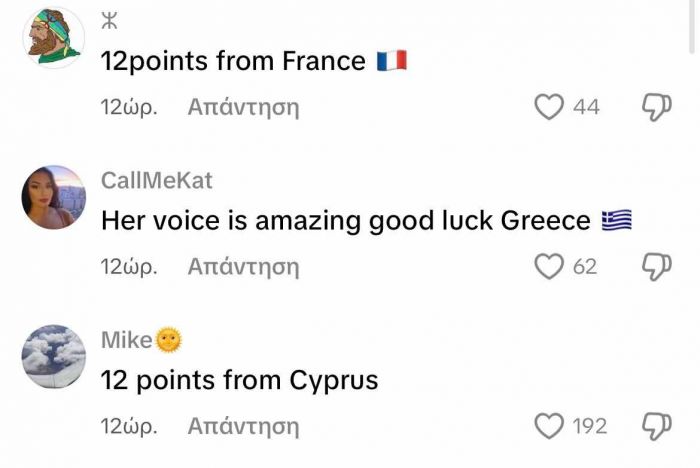The height and width of the screenshot is (468, 700).
Task: Like the "12points from France" comment
Action: [x=549, y=107]
